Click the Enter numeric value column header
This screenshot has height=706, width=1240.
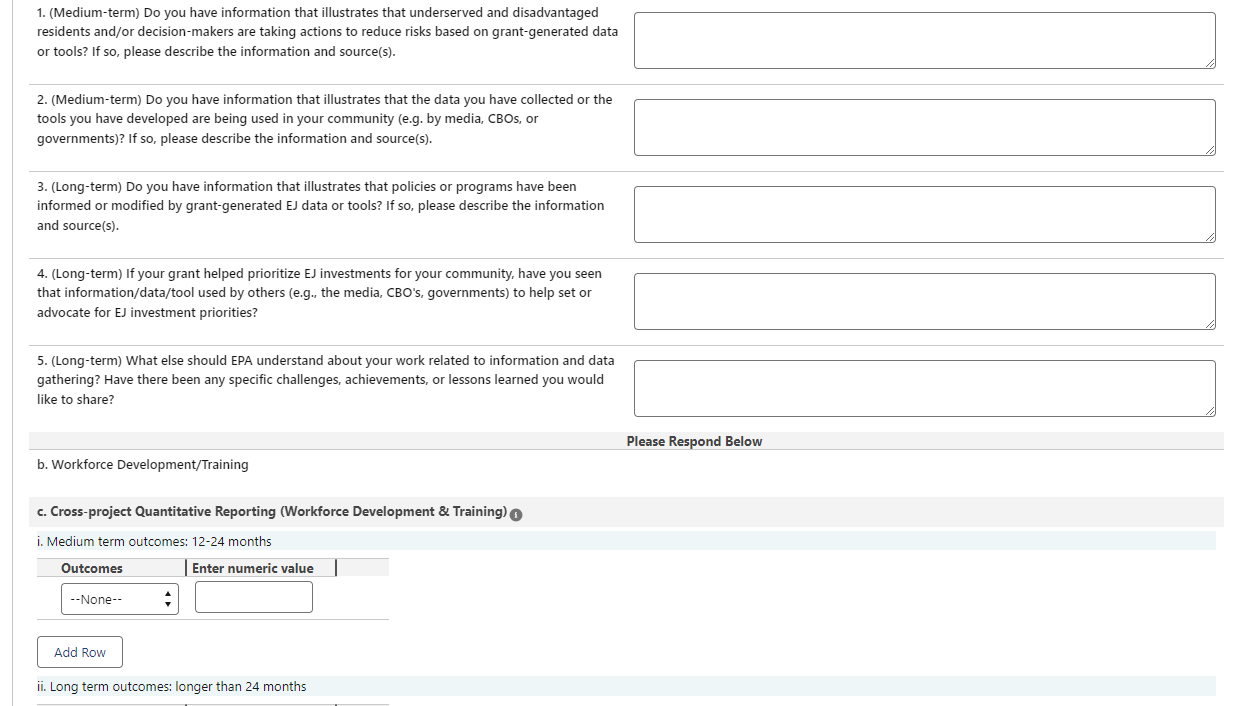pyautogui.click(x=253, y=568)
